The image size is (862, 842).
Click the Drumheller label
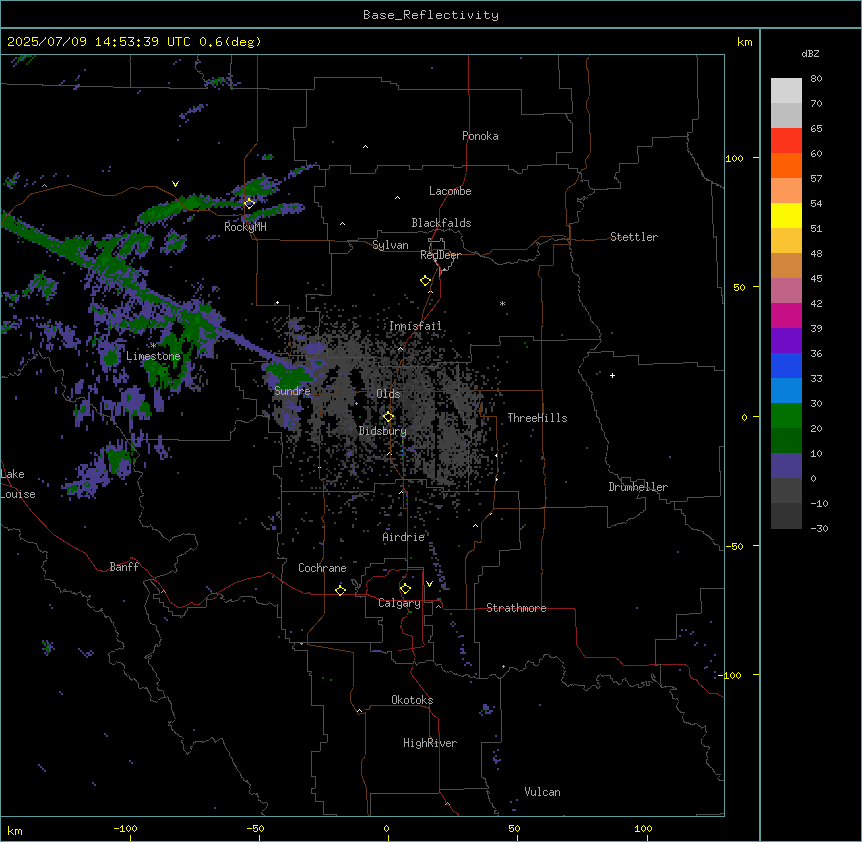pyautogui.click(x=638, y=487)
